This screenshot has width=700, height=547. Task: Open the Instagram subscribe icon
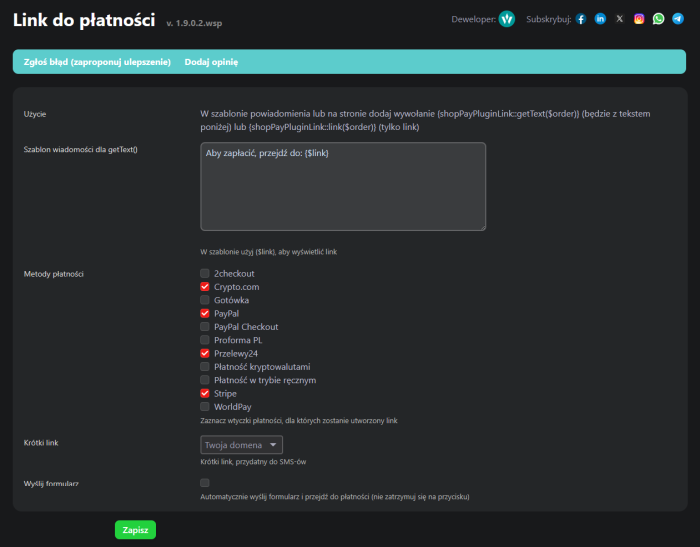tap(639, 19)
